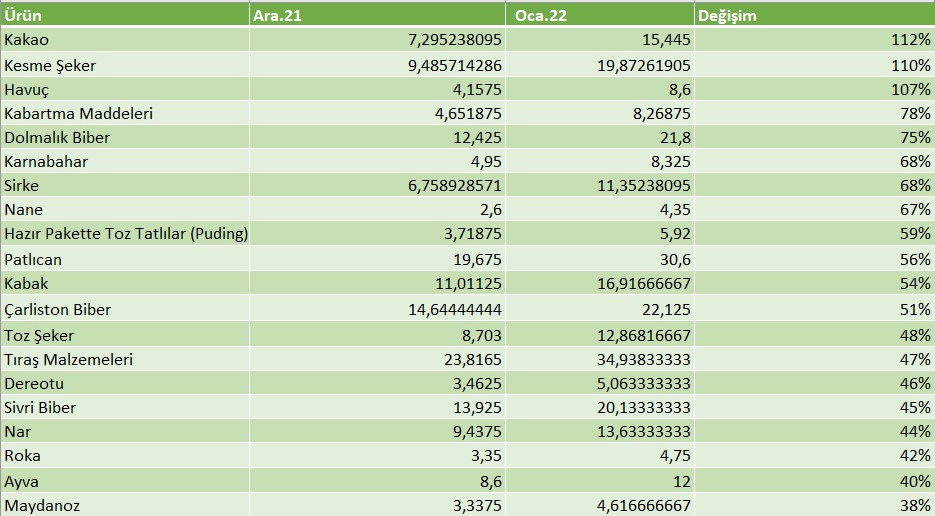
Task: Click the Maydanoz product cell
Action: tap(124, 505)
